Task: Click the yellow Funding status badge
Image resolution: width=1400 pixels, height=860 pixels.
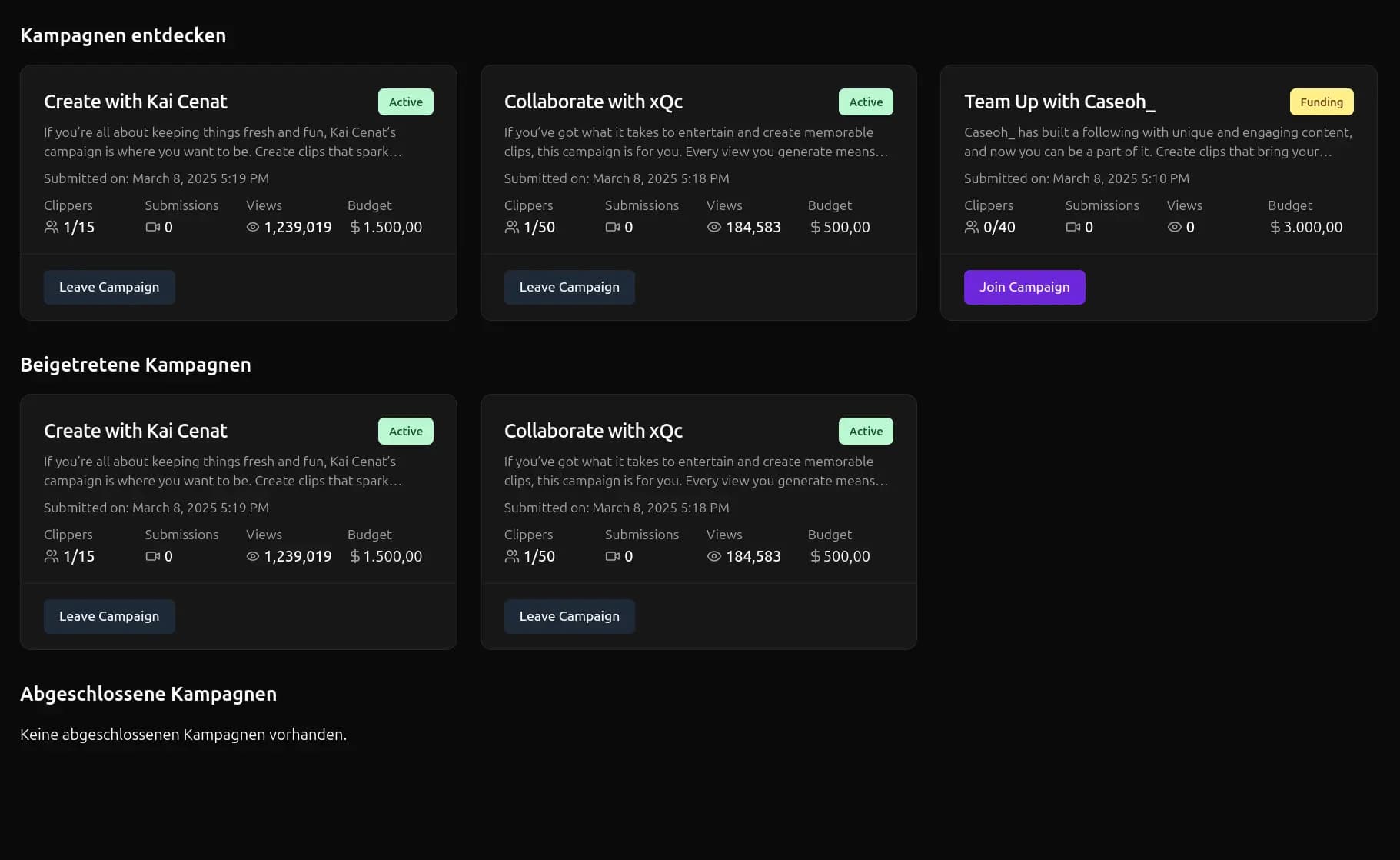Action: [1321, 102]
